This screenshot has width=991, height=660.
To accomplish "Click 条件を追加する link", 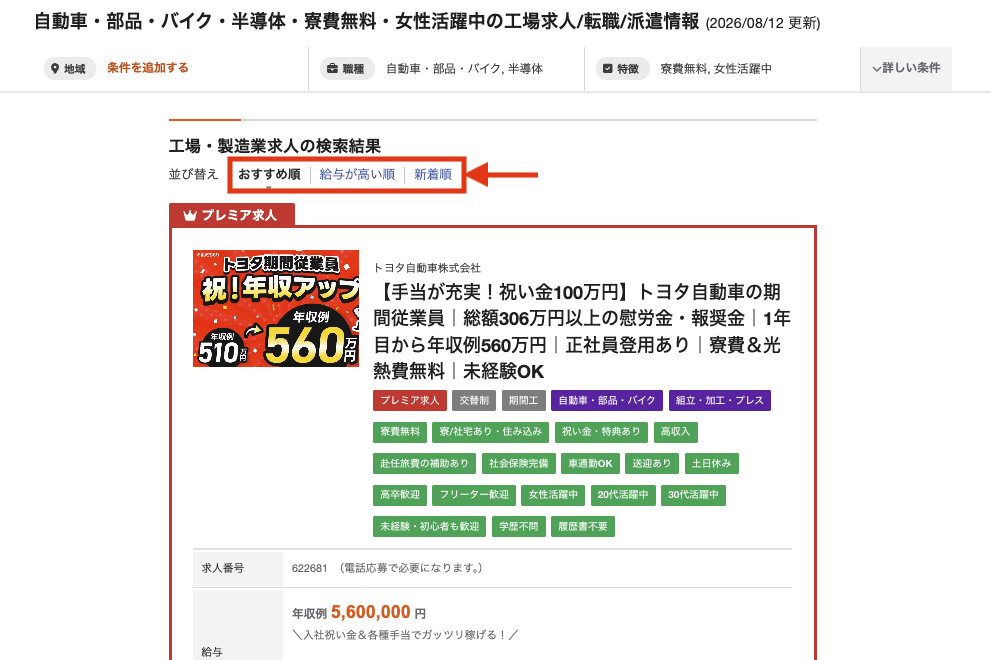I will coord(147,68).
